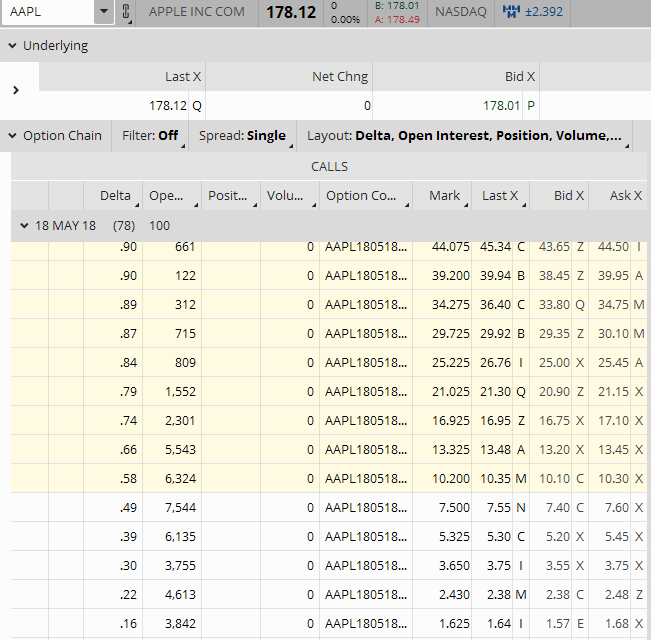
Task: Click the bid price 3.55
Action: (558, 566)
